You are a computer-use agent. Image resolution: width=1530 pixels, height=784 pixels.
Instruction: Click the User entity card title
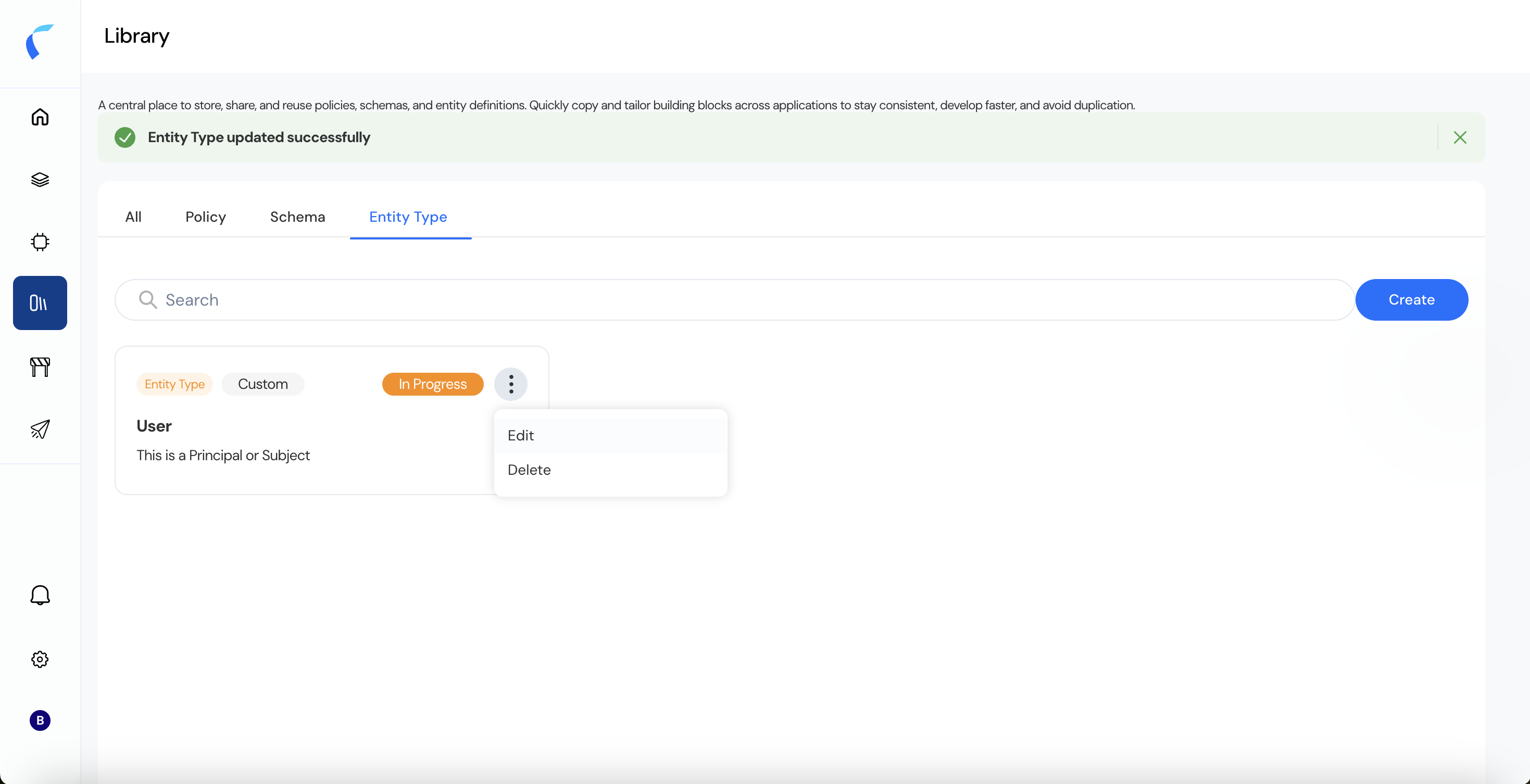pyautogui.click(x=154, y=426)
